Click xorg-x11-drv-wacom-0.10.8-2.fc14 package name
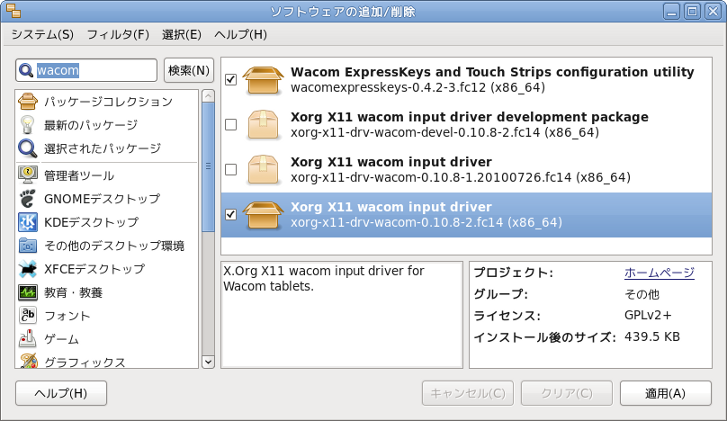The height and width of the screenshot is (421, 727). [x=426, y=222]
